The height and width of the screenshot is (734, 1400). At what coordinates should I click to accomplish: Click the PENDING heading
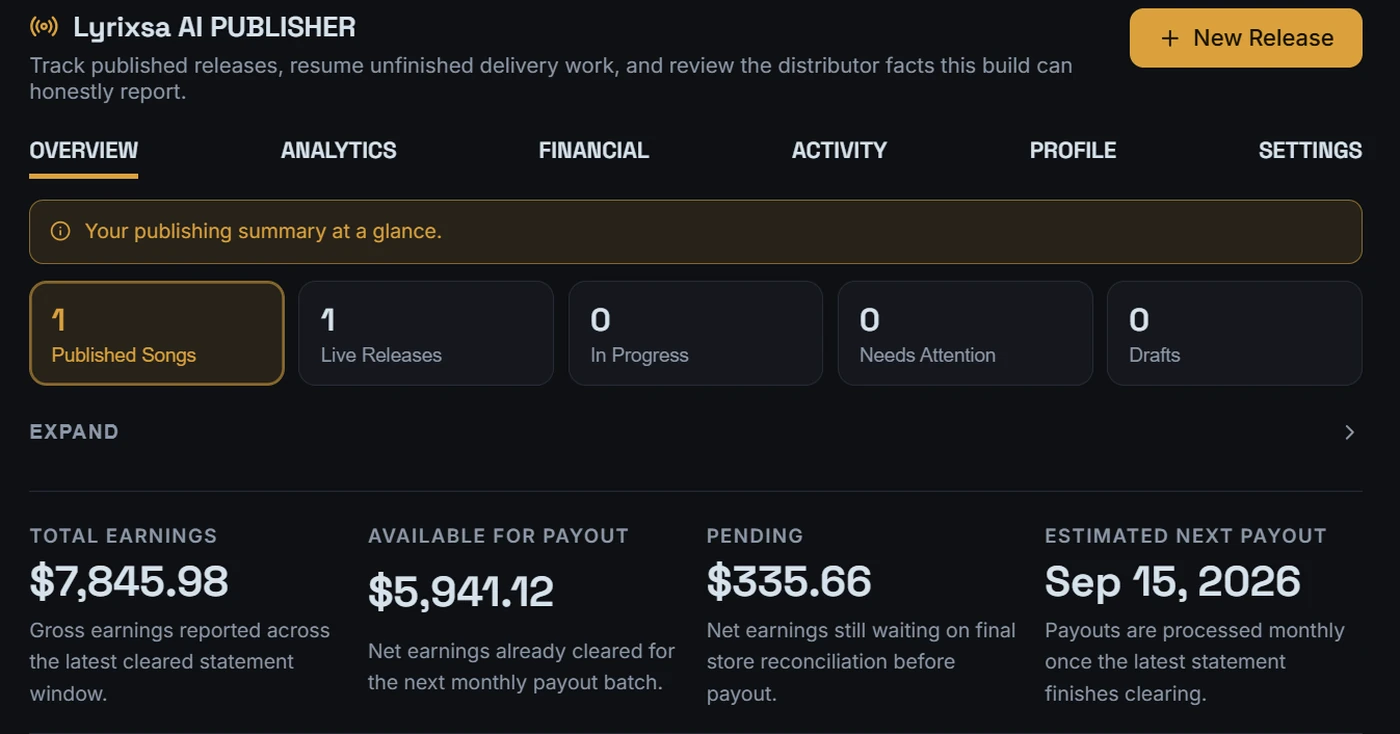click(x=755, y=536)
